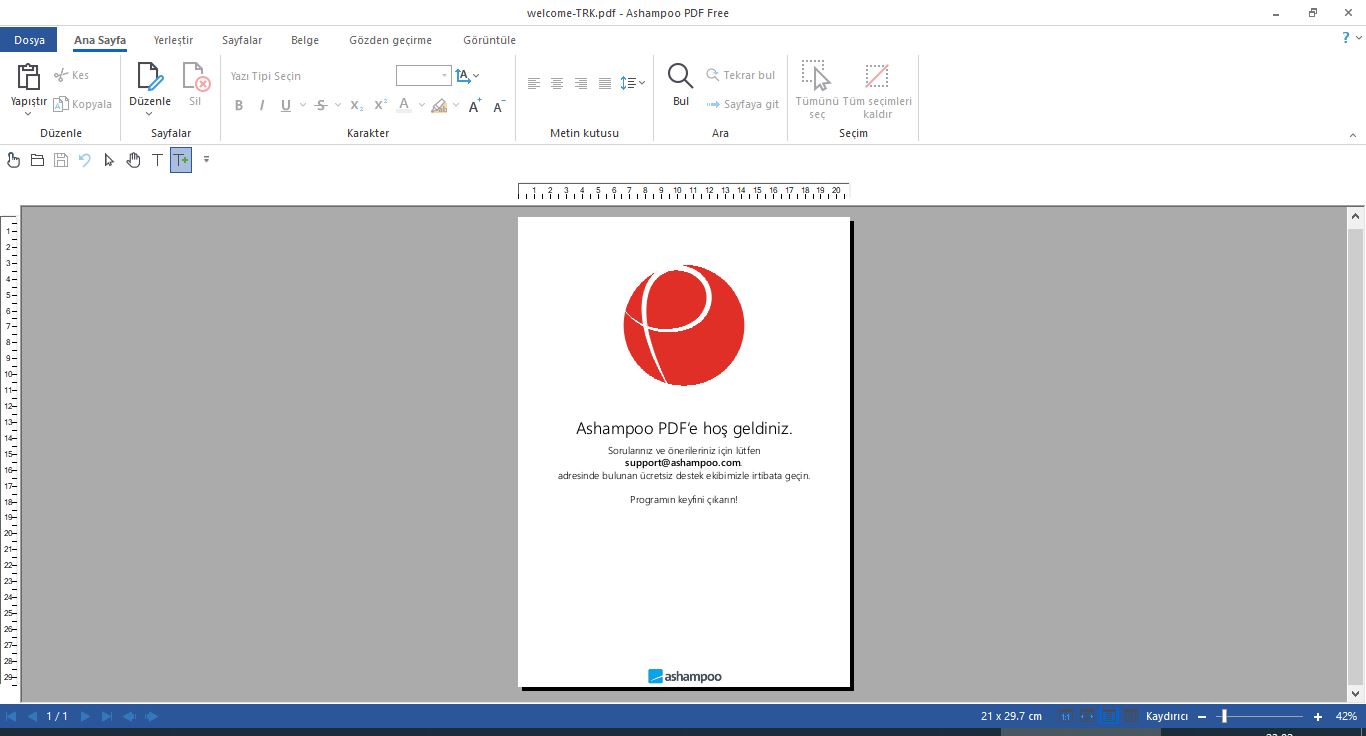Click the save diskette icon in quick toolbar

pyautogui.click(x=61, y=160)
